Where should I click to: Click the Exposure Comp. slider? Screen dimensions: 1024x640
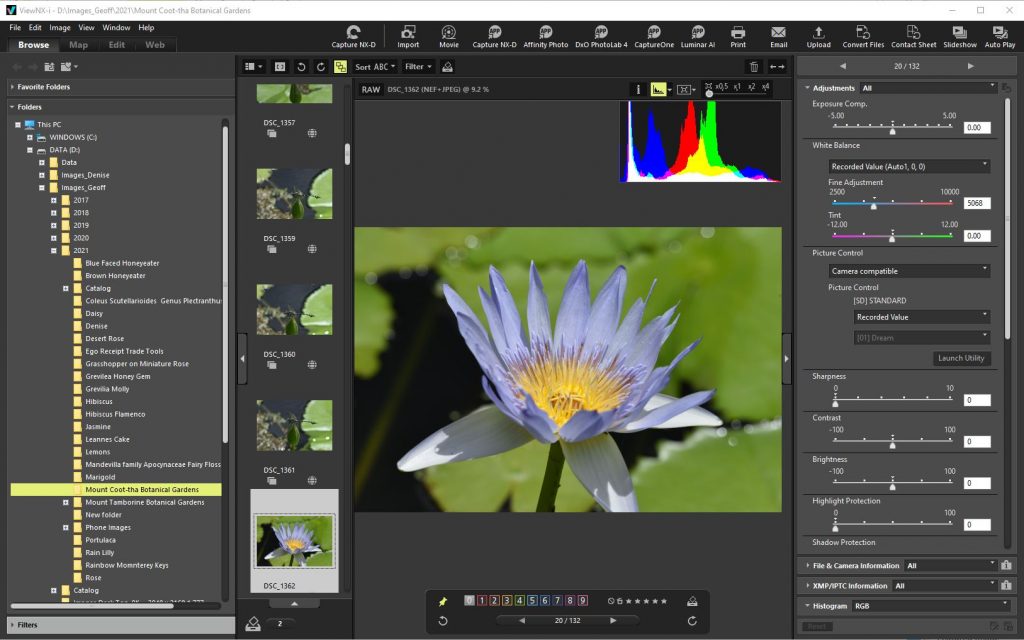[x=892, y=127]
